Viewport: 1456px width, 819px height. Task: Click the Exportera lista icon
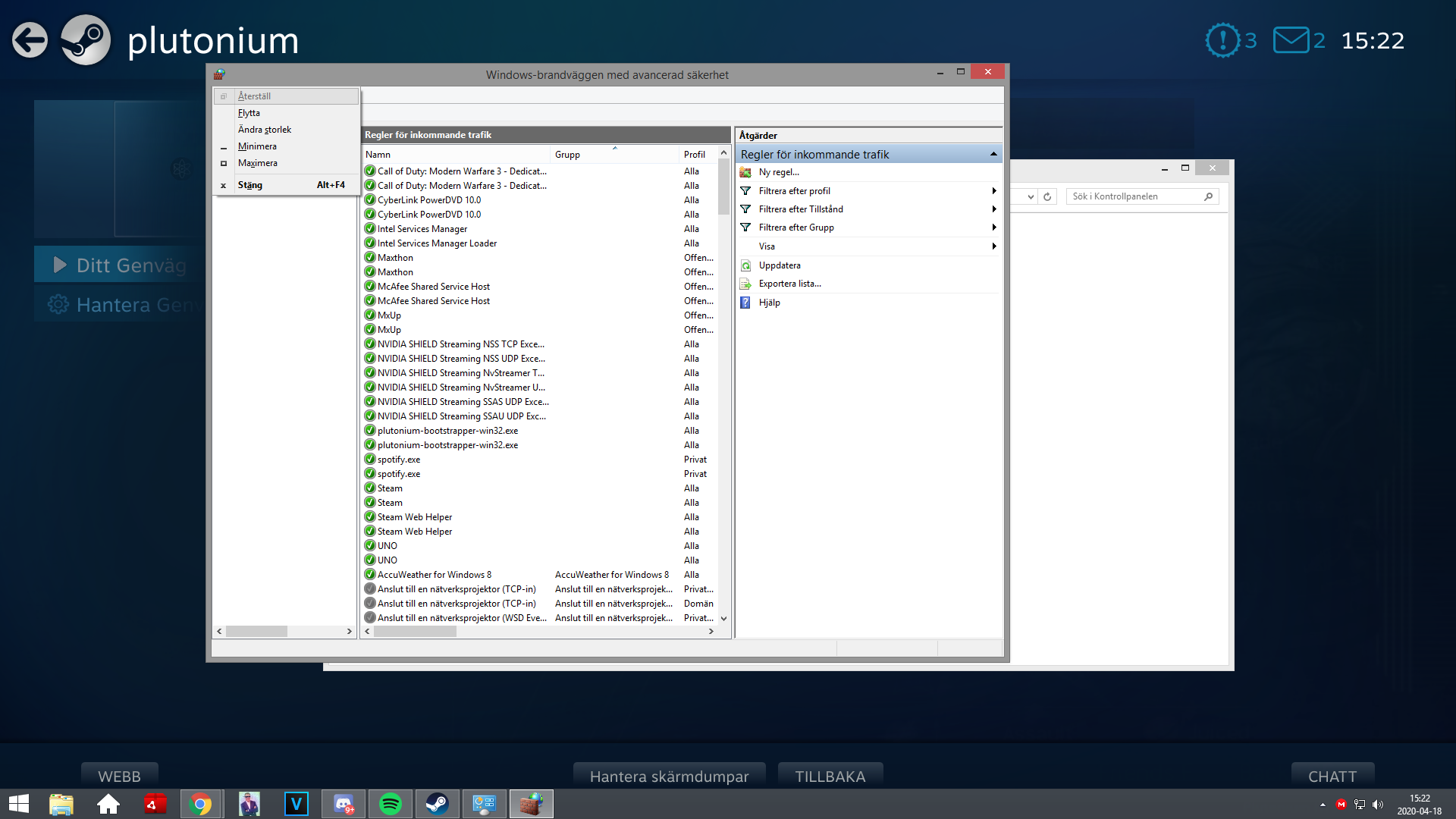(745, 284)
